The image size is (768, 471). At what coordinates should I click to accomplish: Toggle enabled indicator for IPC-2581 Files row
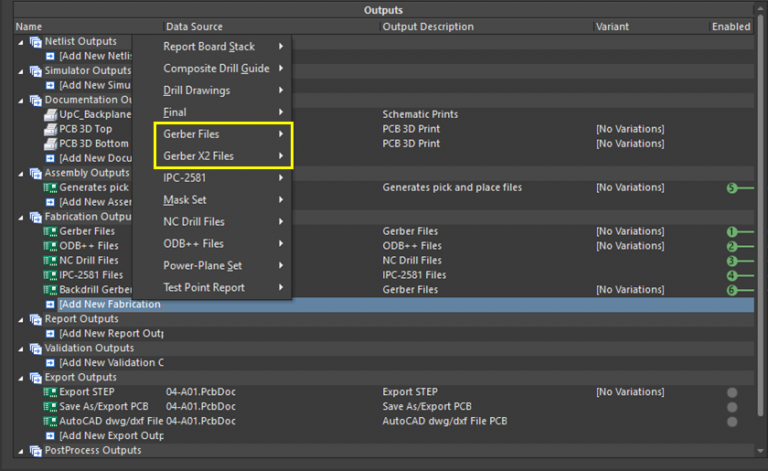point(732,275)
